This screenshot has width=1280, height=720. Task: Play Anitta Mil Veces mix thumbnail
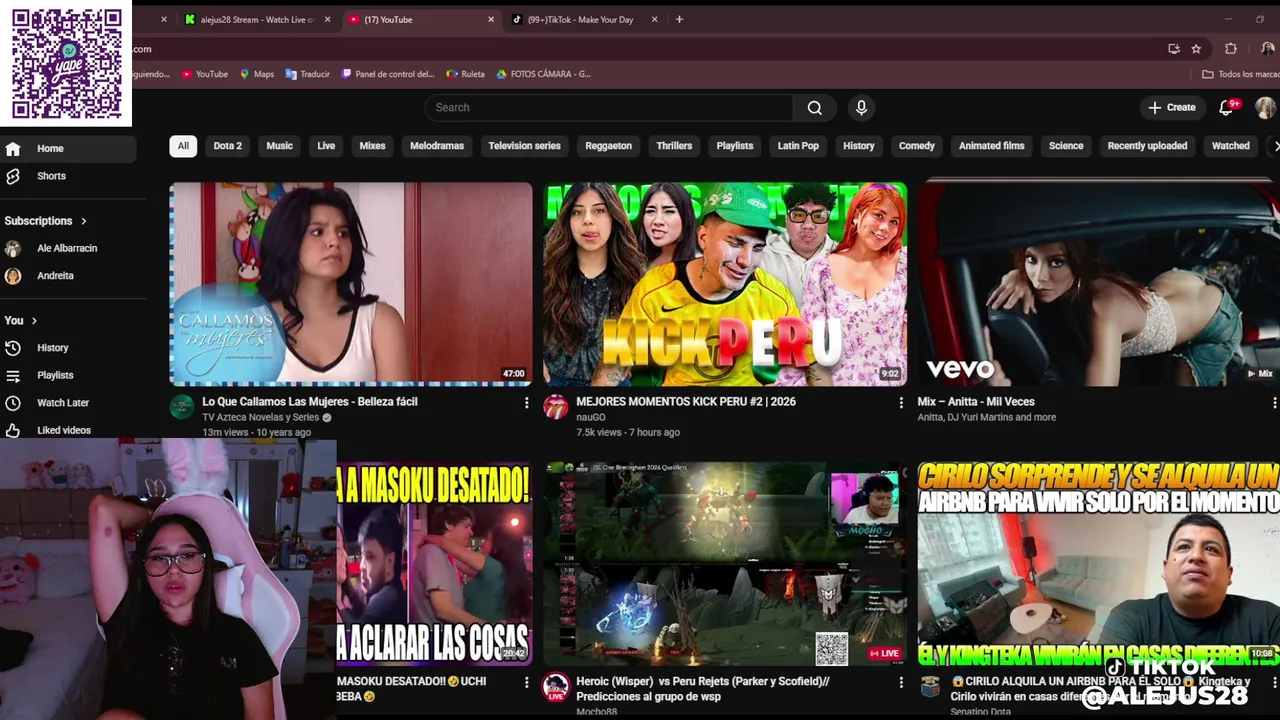1099,284
